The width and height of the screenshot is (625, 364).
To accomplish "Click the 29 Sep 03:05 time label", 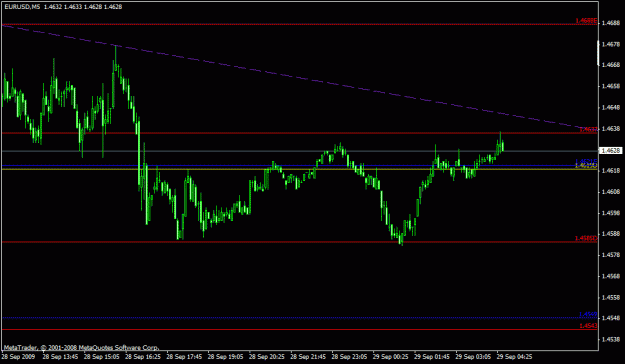I will [473, 356].
